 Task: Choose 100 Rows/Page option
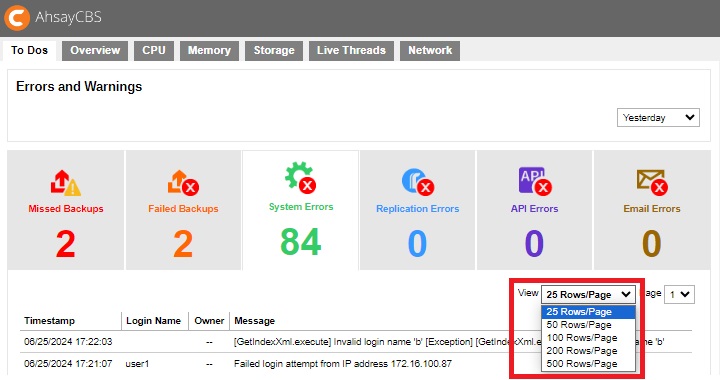tap(588, 338)
